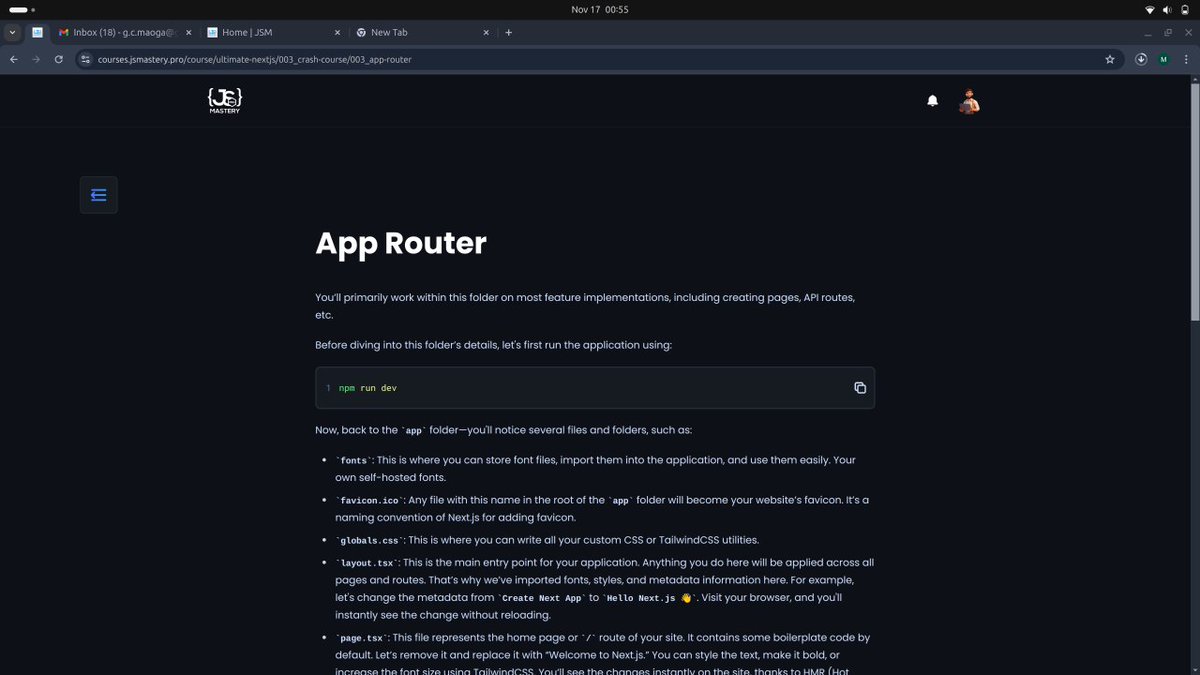Screen dimensions: 1200x675
Task: Click the App Router heading
Action: click(x=401, y=243)
